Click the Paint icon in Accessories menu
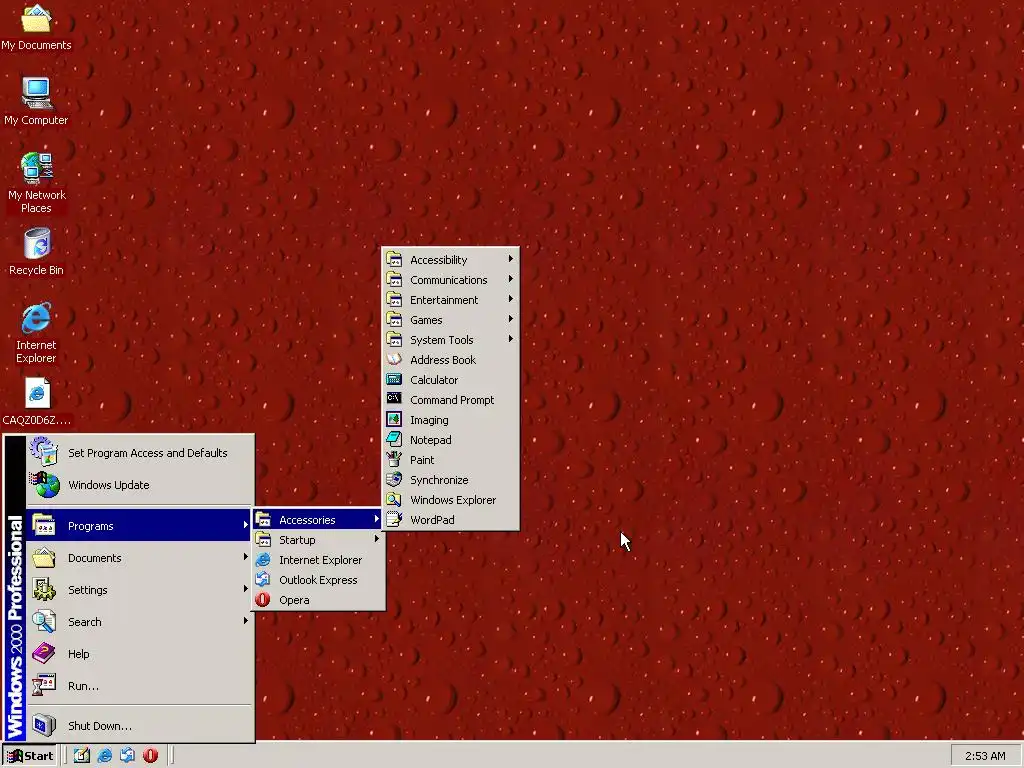 click(x=394, y=459)
